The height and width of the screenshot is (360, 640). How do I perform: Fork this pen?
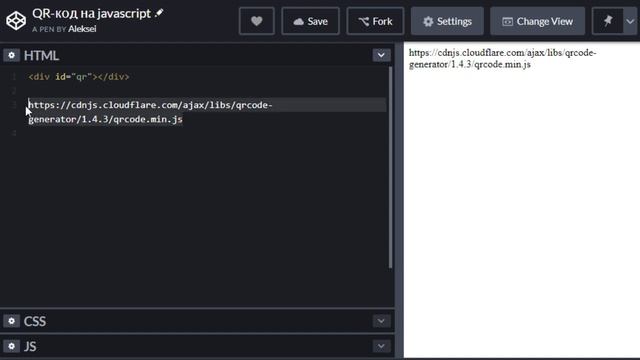tap(375, 21)
